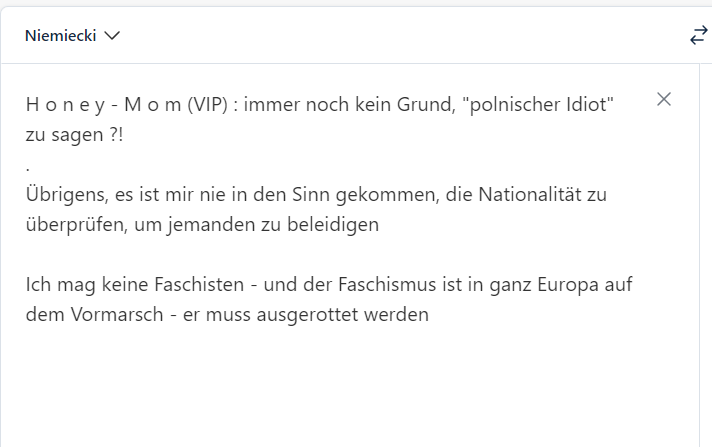Expand the chevron beside Niemiecki

tap(112, 35)
